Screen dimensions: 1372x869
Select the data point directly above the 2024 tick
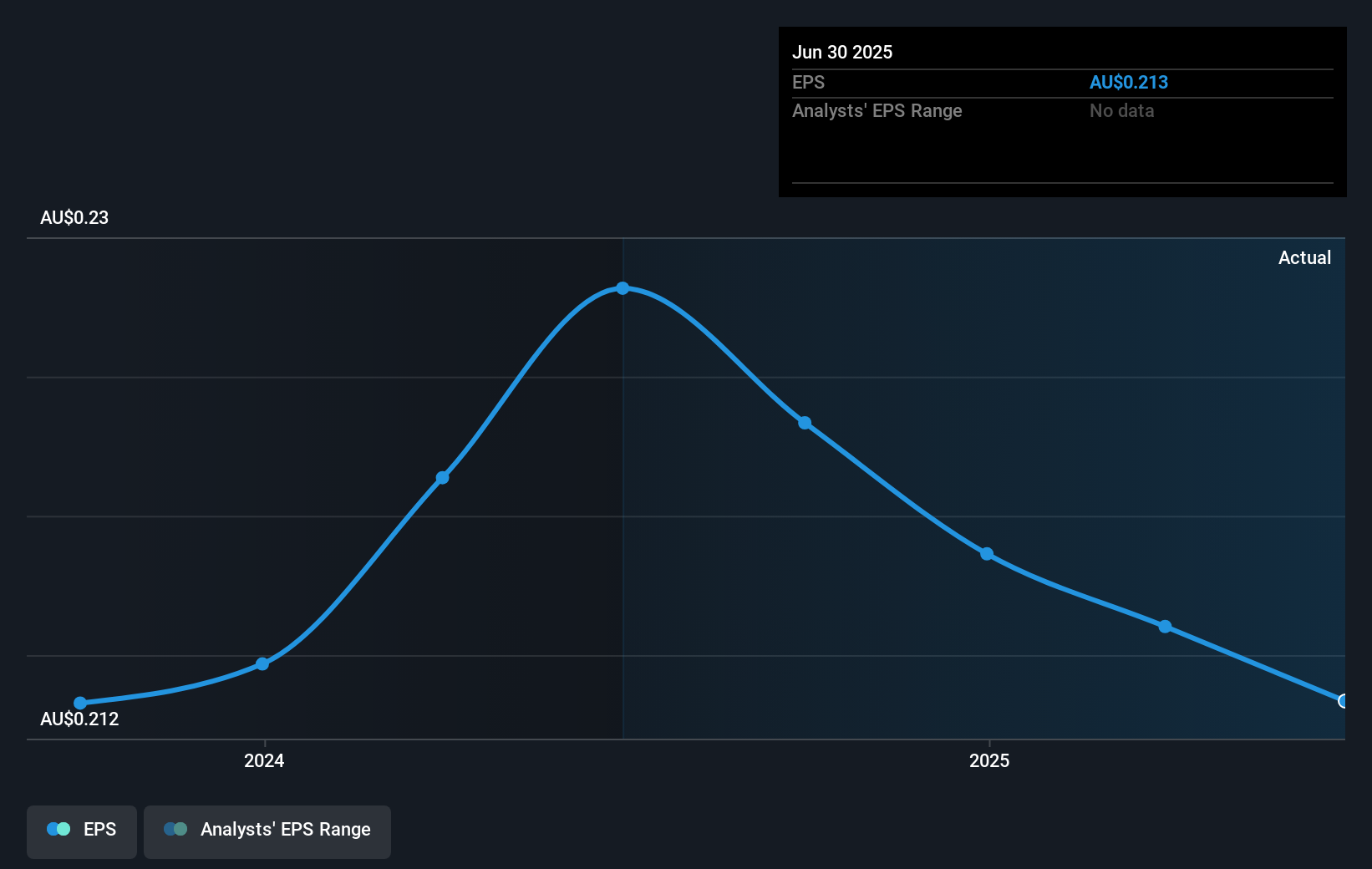[x=262, y=663]
